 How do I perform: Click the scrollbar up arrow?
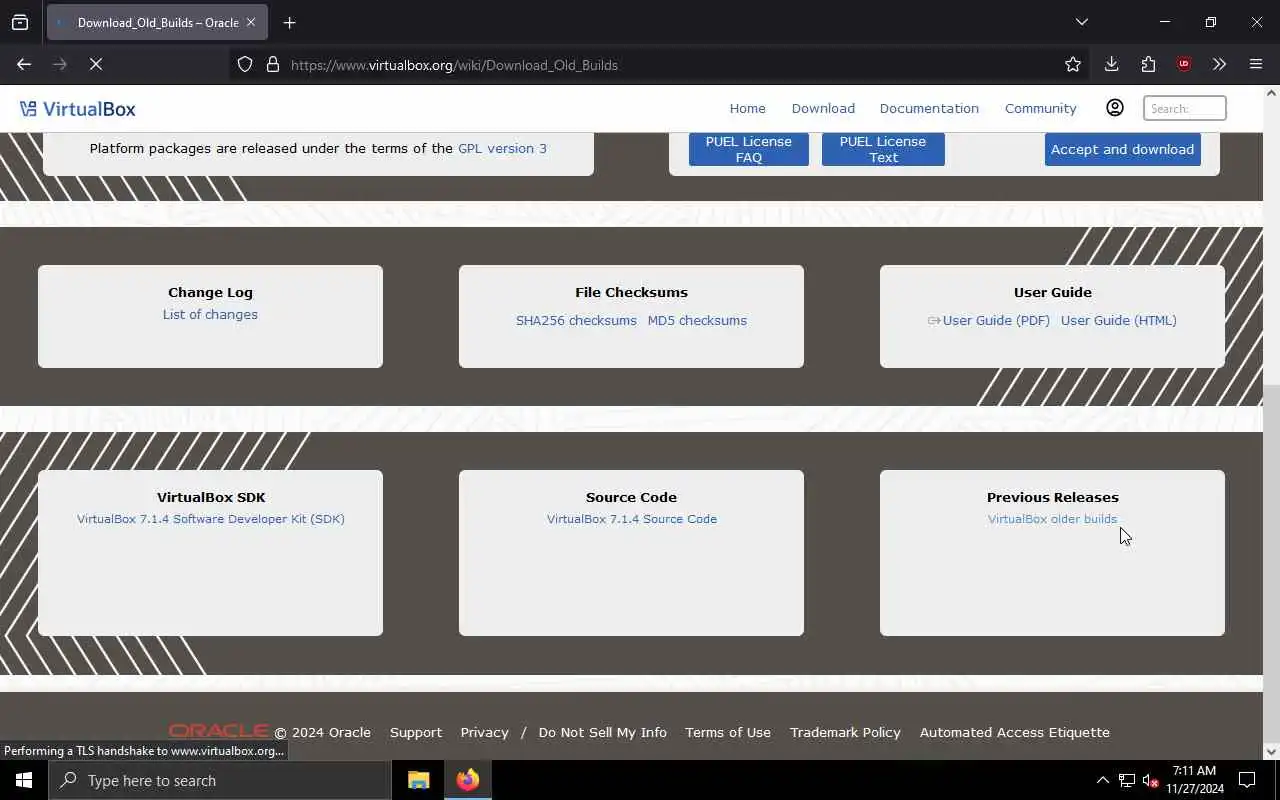tap(1271, 93)
